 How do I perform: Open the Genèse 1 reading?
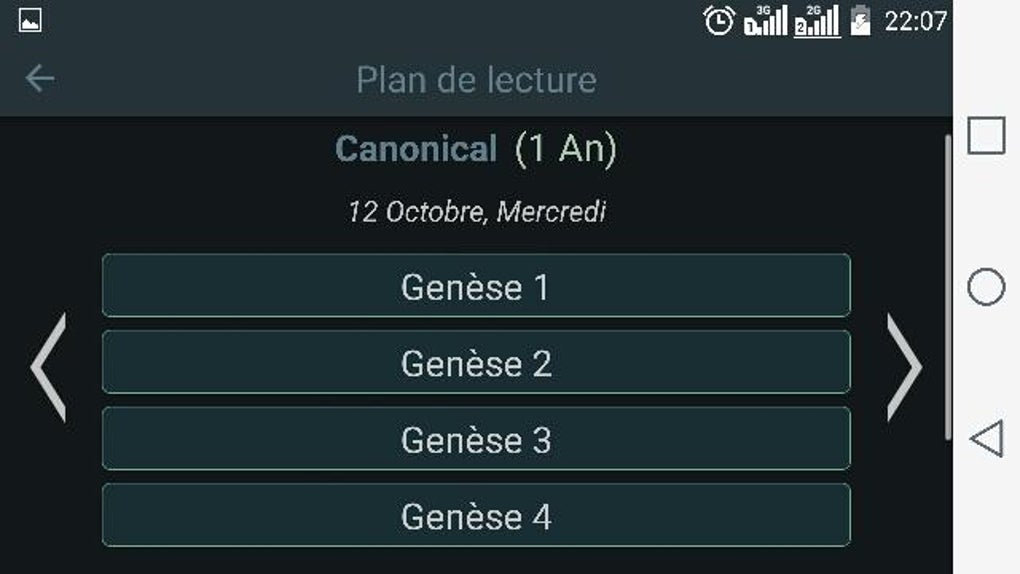(476, 286)
